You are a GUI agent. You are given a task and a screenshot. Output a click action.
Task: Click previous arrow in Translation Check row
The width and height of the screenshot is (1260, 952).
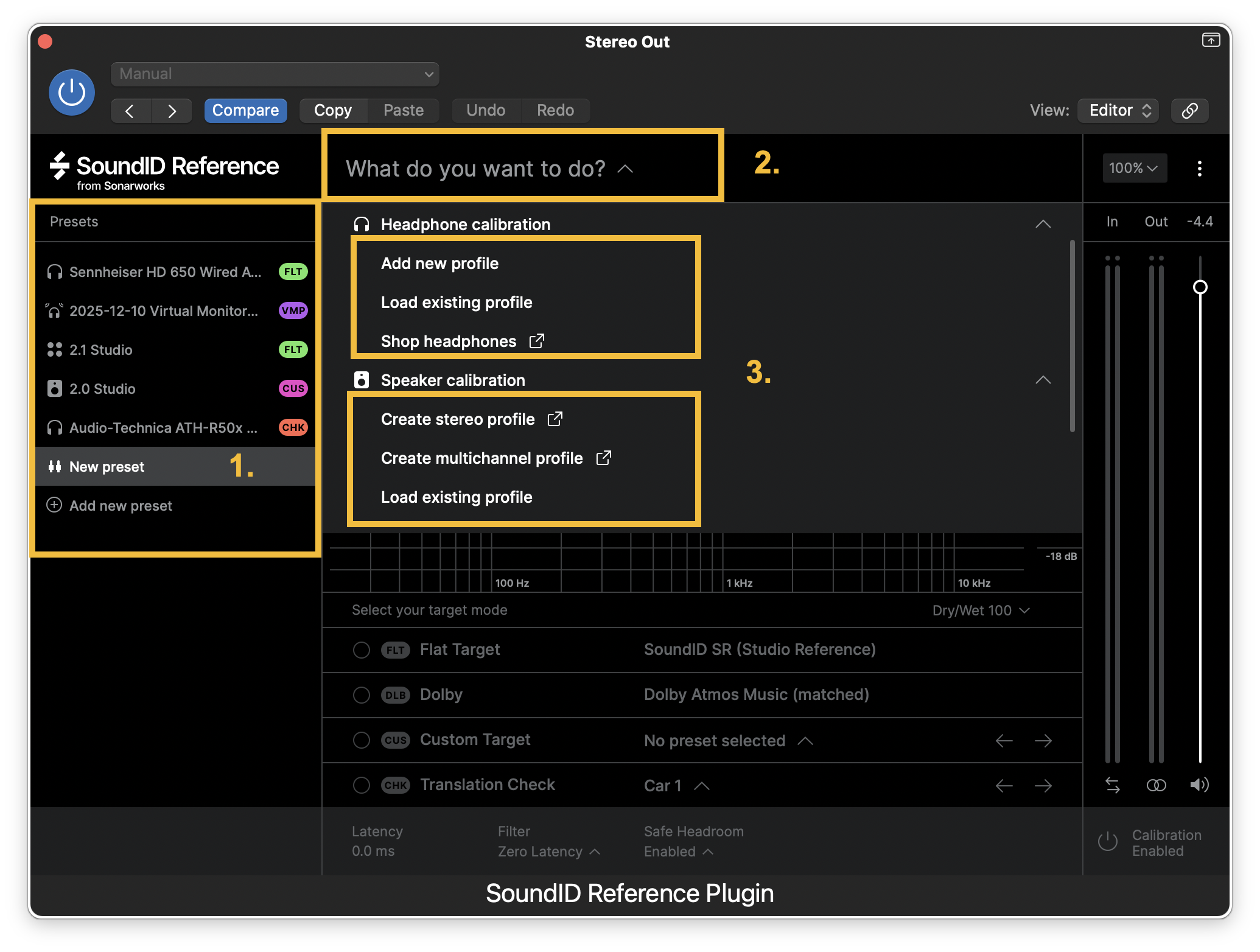coord(1004,786)
